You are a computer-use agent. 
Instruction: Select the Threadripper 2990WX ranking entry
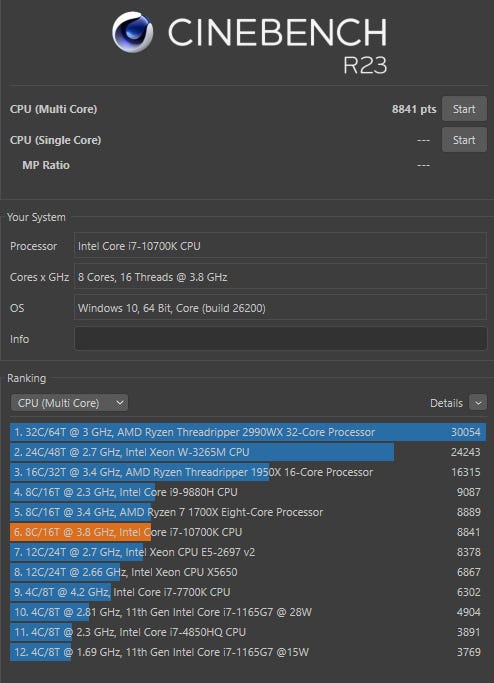(248, 432)
